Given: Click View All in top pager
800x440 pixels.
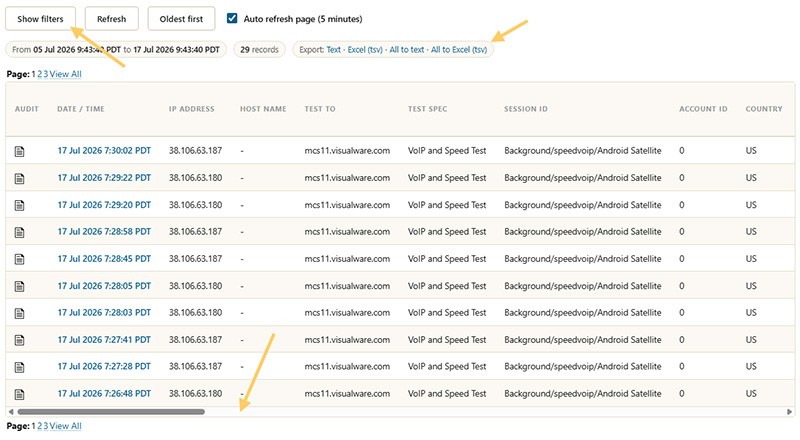Looking at the screenshot, I should (x=65, y=74).
